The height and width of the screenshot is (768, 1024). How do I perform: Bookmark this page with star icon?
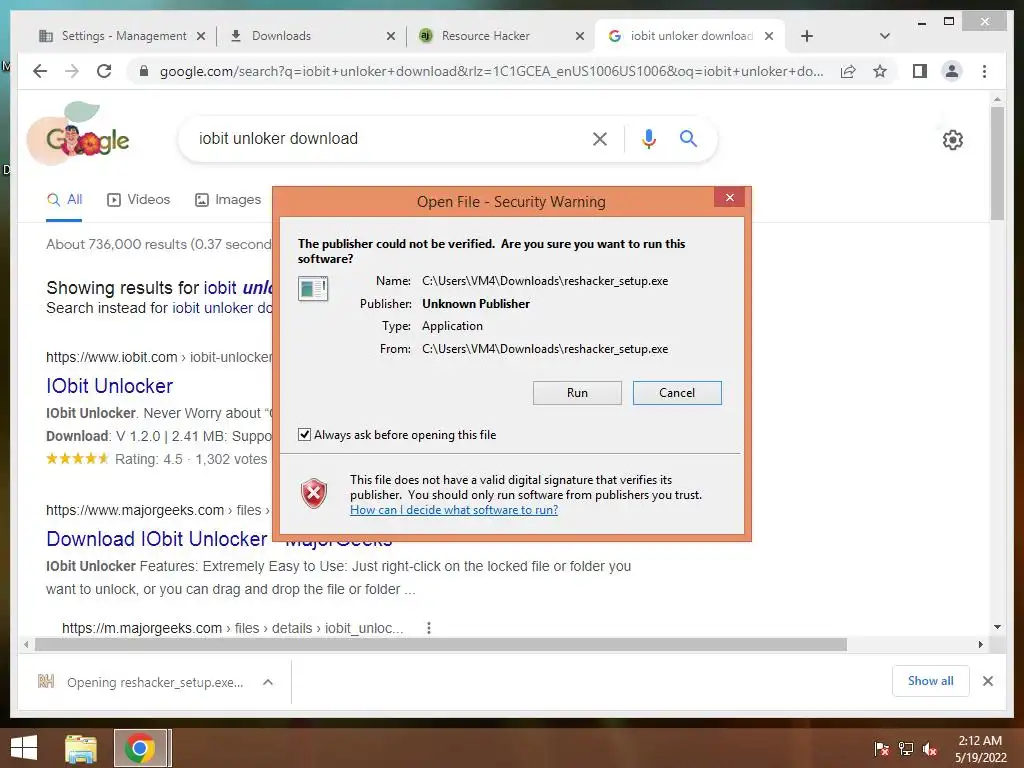(880, 71)
